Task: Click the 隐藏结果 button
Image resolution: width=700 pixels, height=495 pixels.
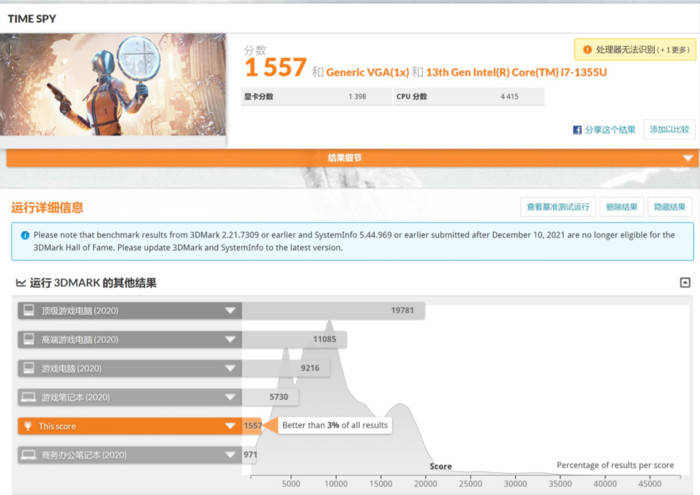Action: (x=670, y=207)
